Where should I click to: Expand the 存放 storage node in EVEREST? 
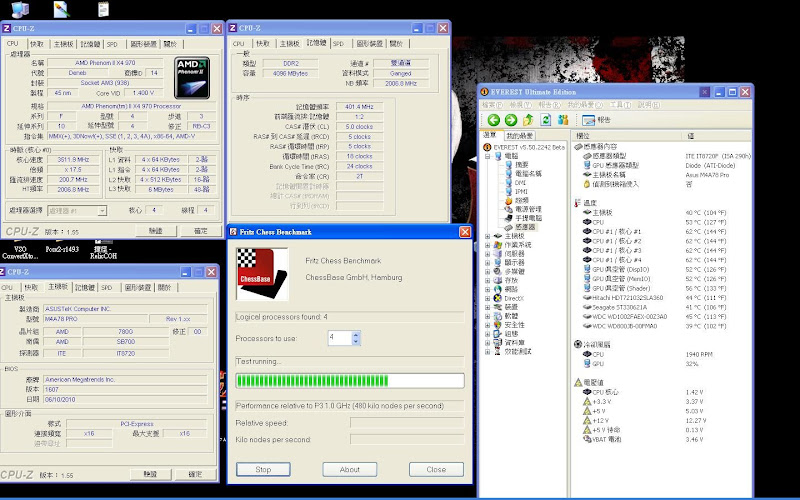[487, 281]
